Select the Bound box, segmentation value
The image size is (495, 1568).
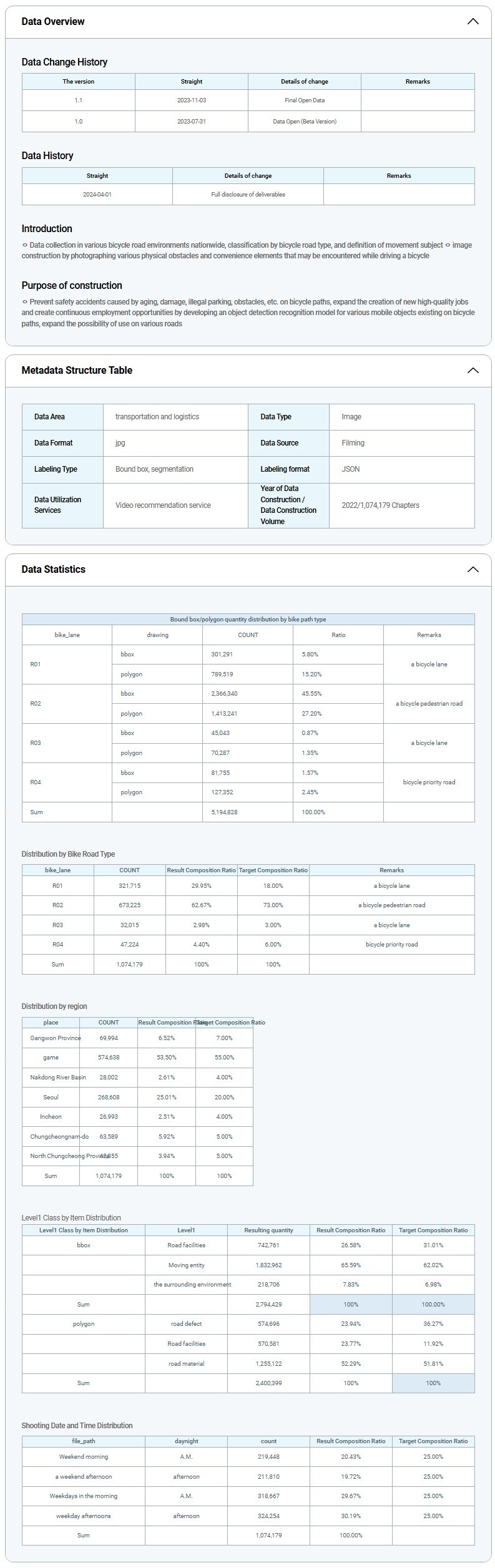click(x=154, y=469)
